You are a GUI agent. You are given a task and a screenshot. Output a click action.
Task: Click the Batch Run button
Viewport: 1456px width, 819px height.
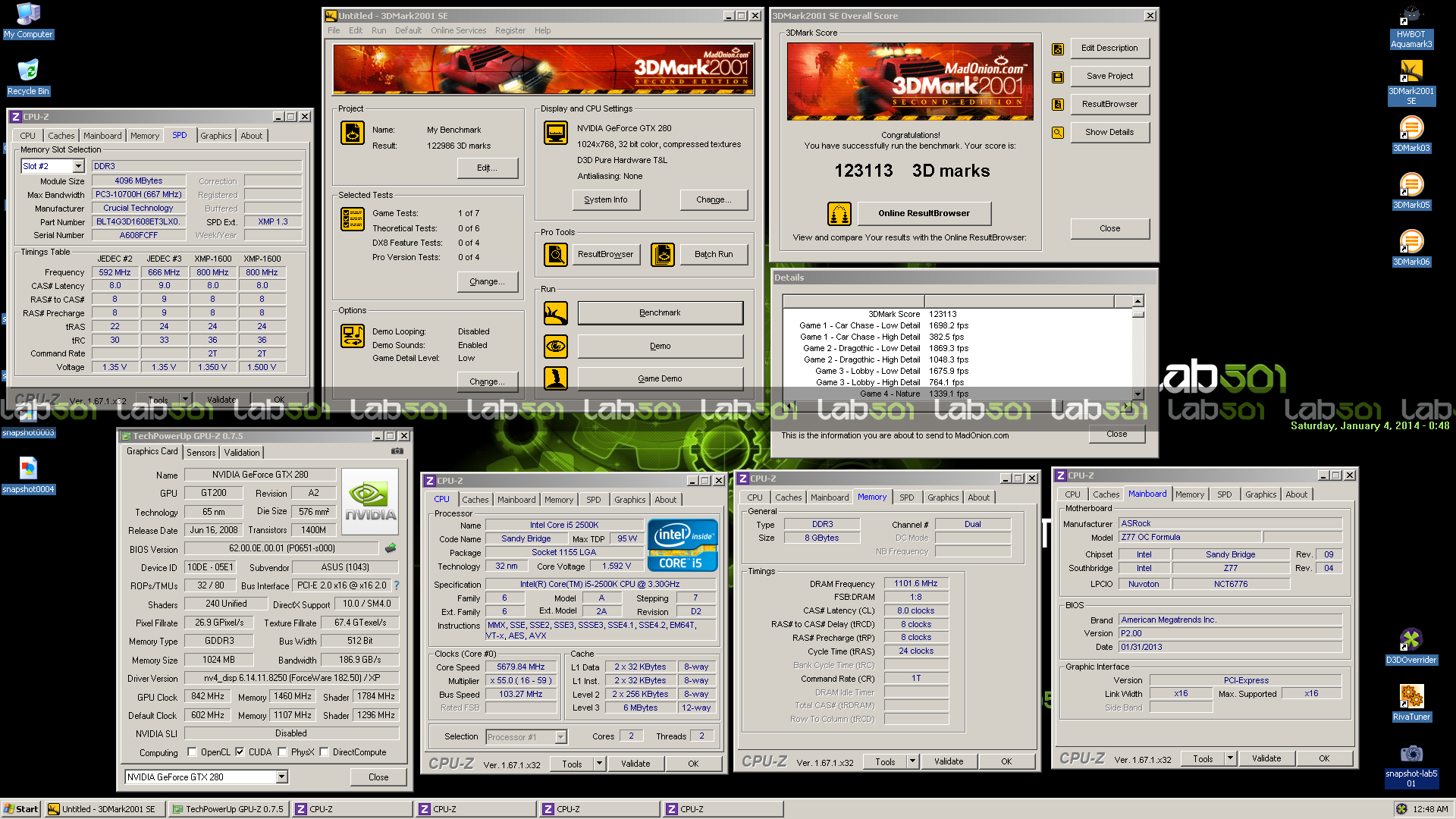[714, 254]
